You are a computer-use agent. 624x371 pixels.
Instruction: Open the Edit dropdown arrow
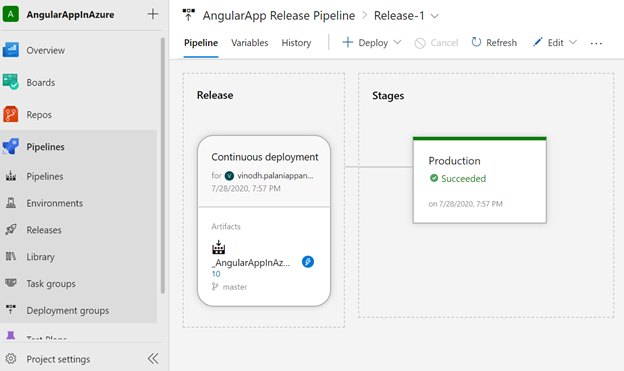pos(573,42)
